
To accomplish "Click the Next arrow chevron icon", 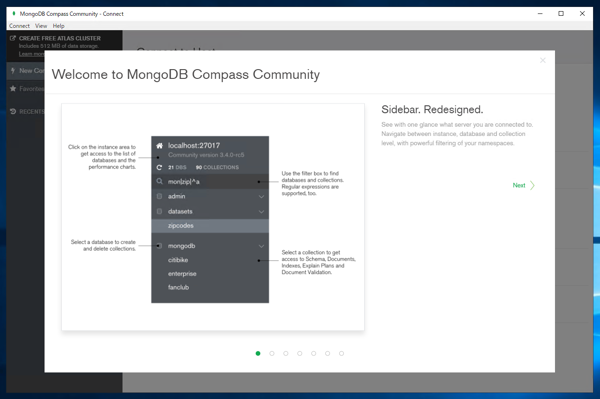I will pyautogui.click(x=532, y=185).
